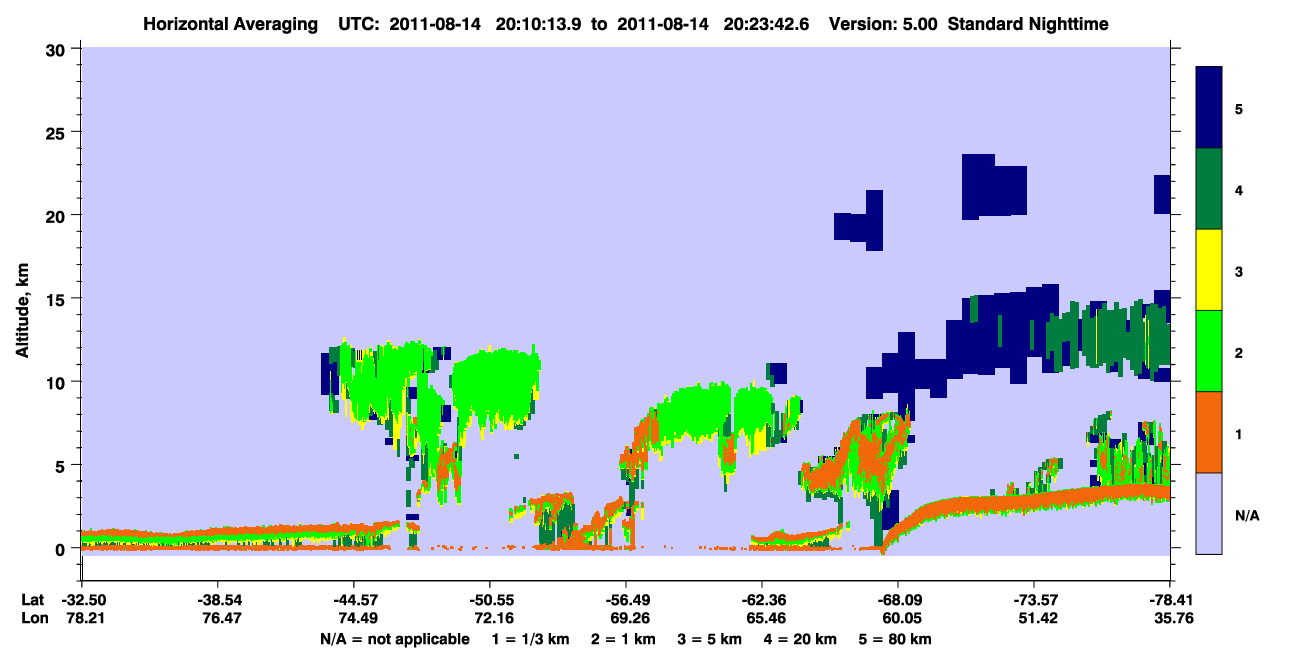1300x667 pixels.
Task: Click the colorbar label 5
Action: [x=1239, y=108]
